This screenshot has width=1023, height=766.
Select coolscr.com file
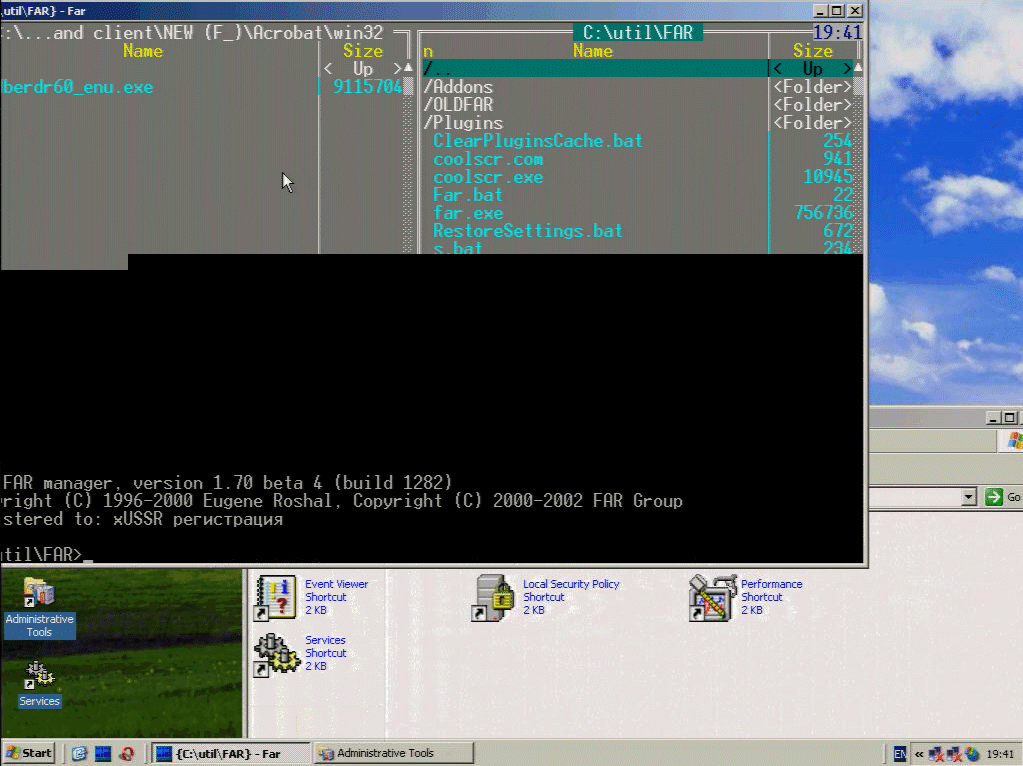(487, 159)
